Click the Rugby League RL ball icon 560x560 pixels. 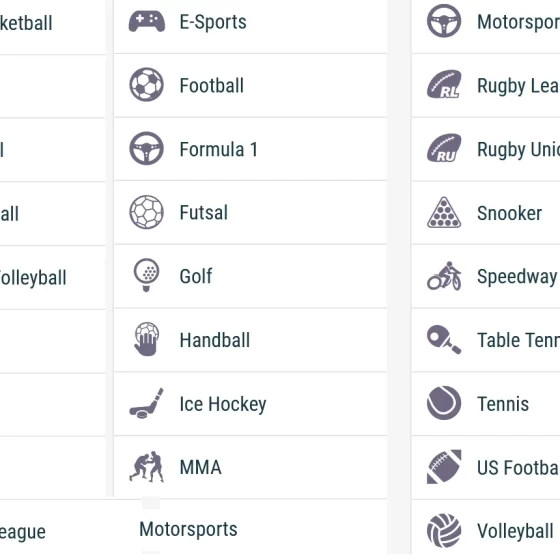coord(444,84)
